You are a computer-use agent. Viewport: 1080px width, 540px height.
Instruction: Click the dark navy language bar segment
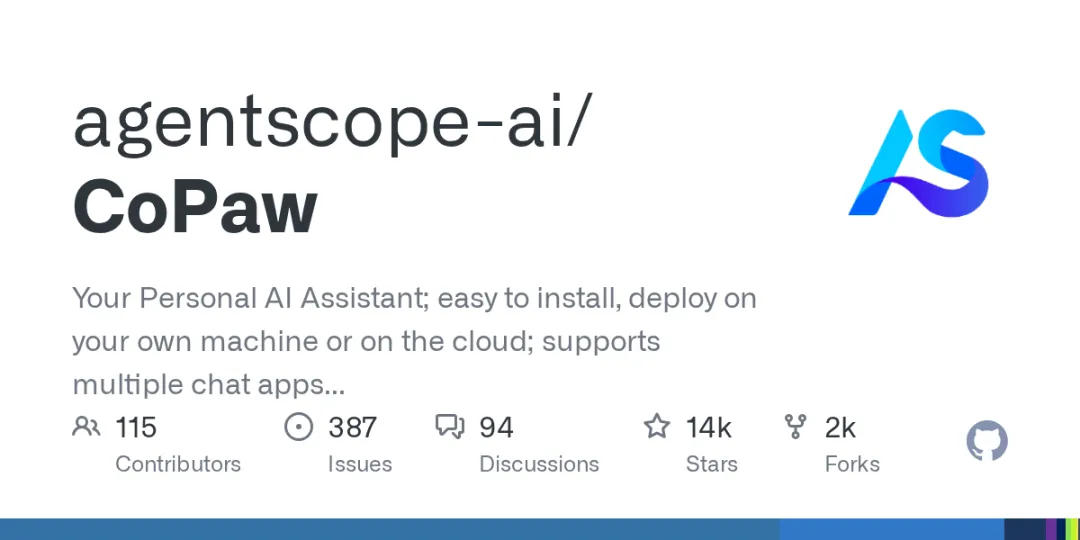1025,530
